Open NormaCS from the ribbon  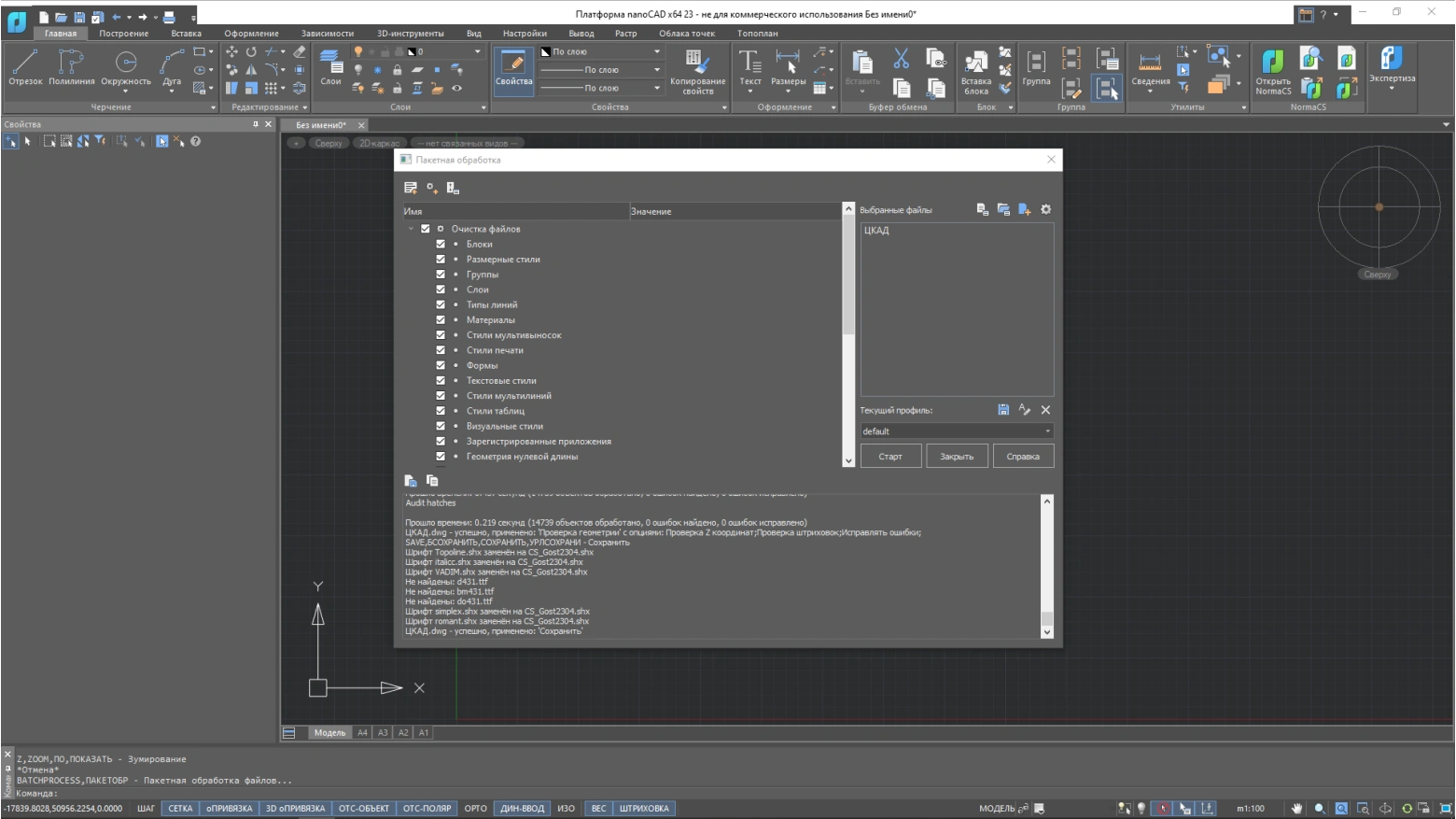pyautogui.click(x=1273, y=71)
